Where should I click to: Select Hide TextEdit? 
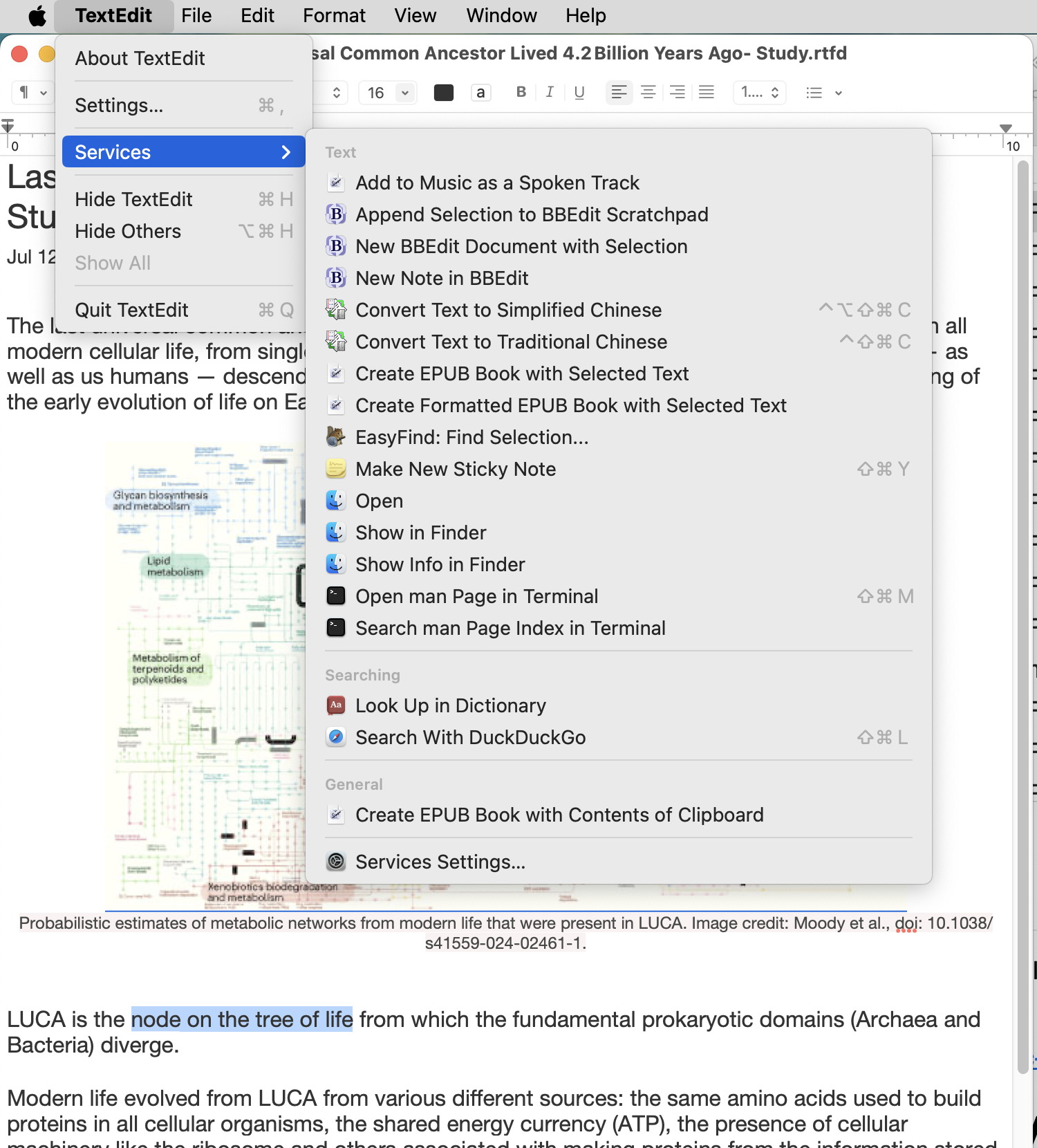pos(183,199)
